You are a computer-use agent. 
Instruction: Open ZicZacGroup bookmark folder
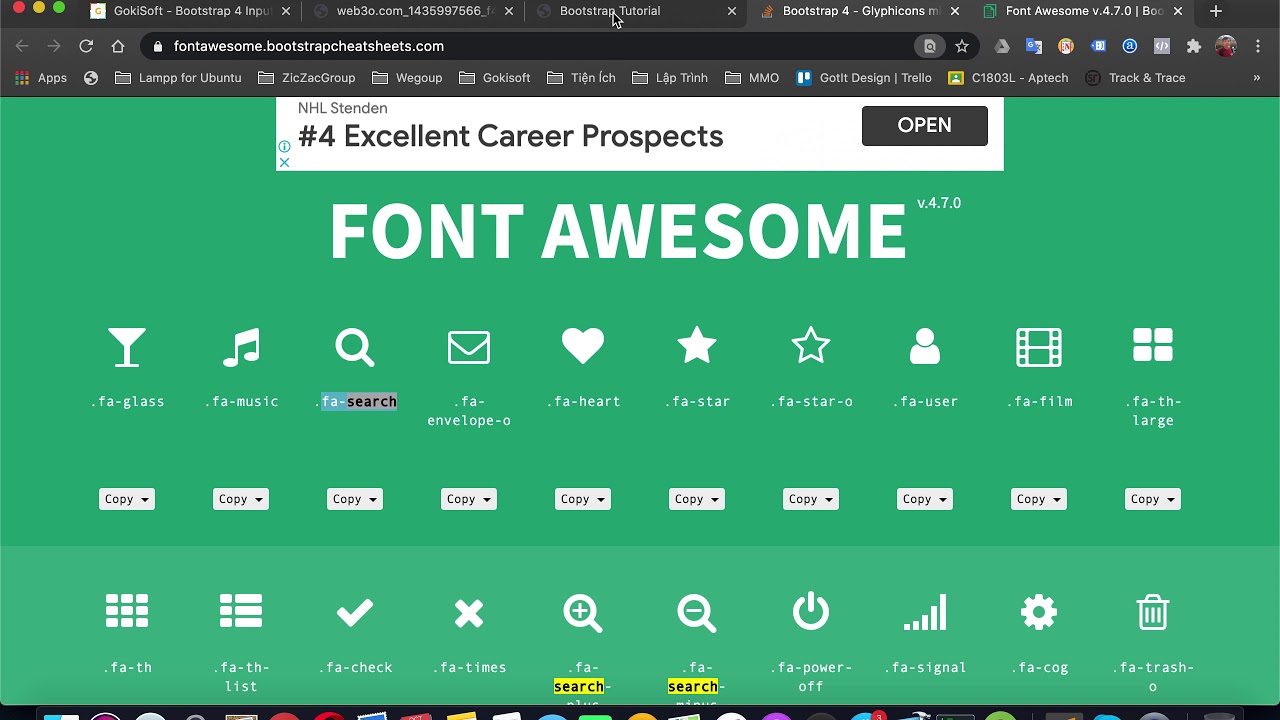307,77
